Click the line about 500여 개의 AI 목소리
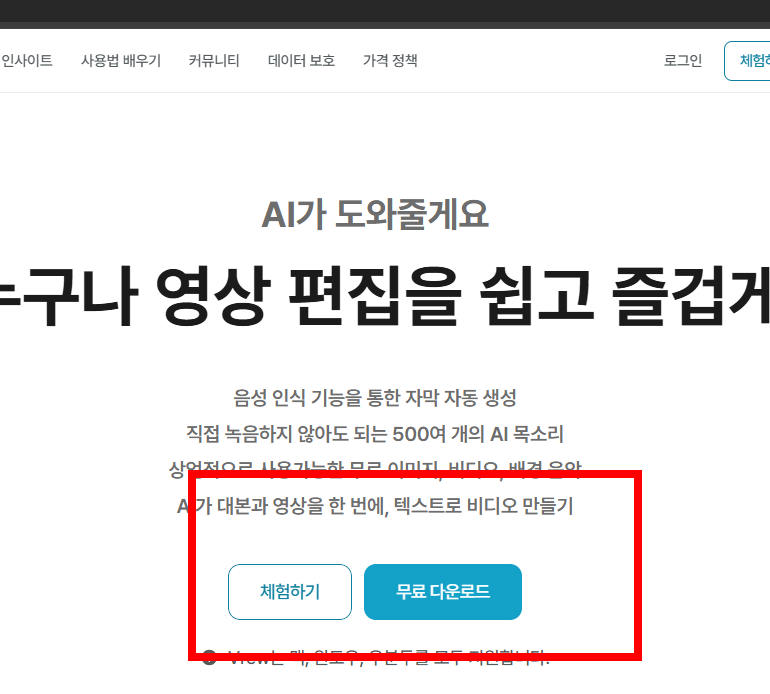Screen dimensions: 770x694 tap(375, 434)
